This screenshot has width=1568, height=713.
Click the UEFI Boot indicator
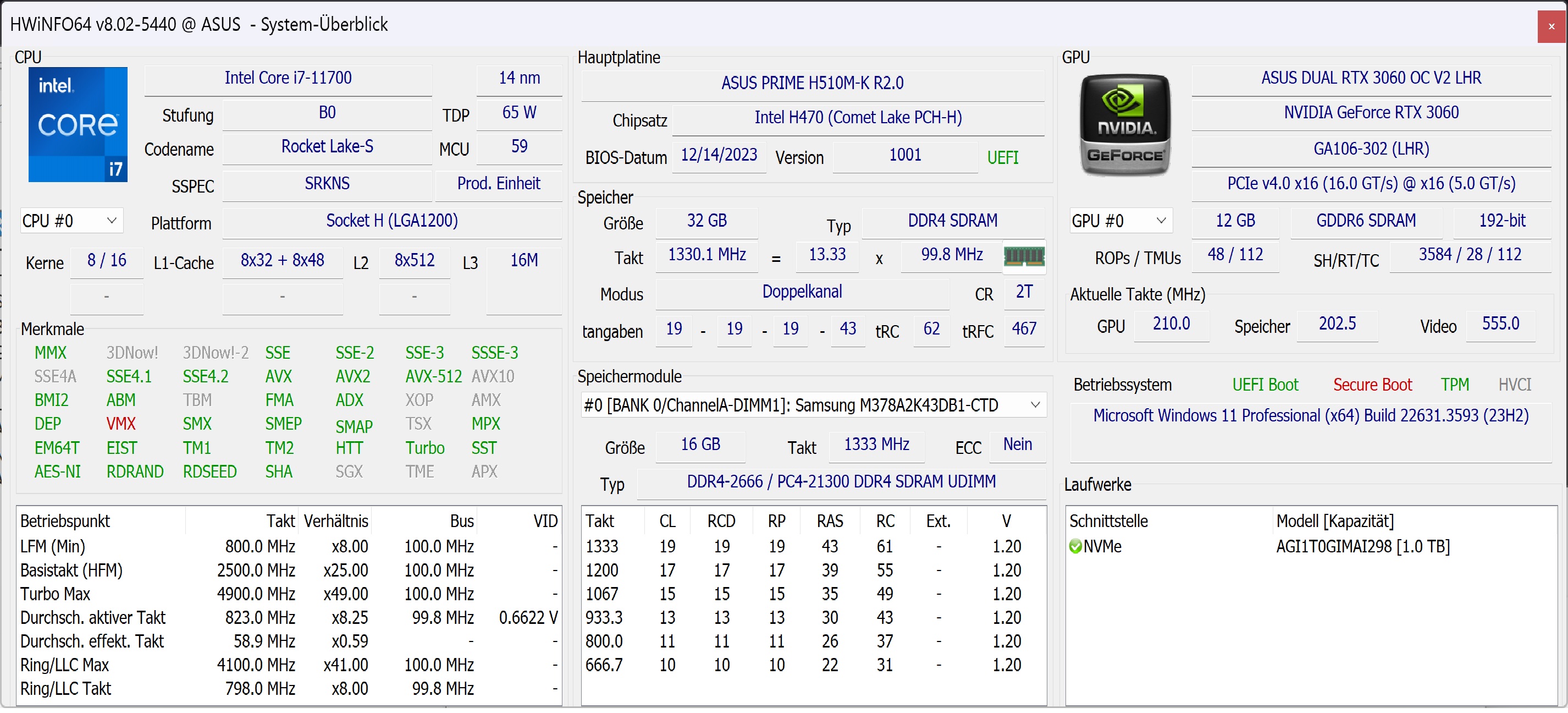click(x=1265, y=385)
